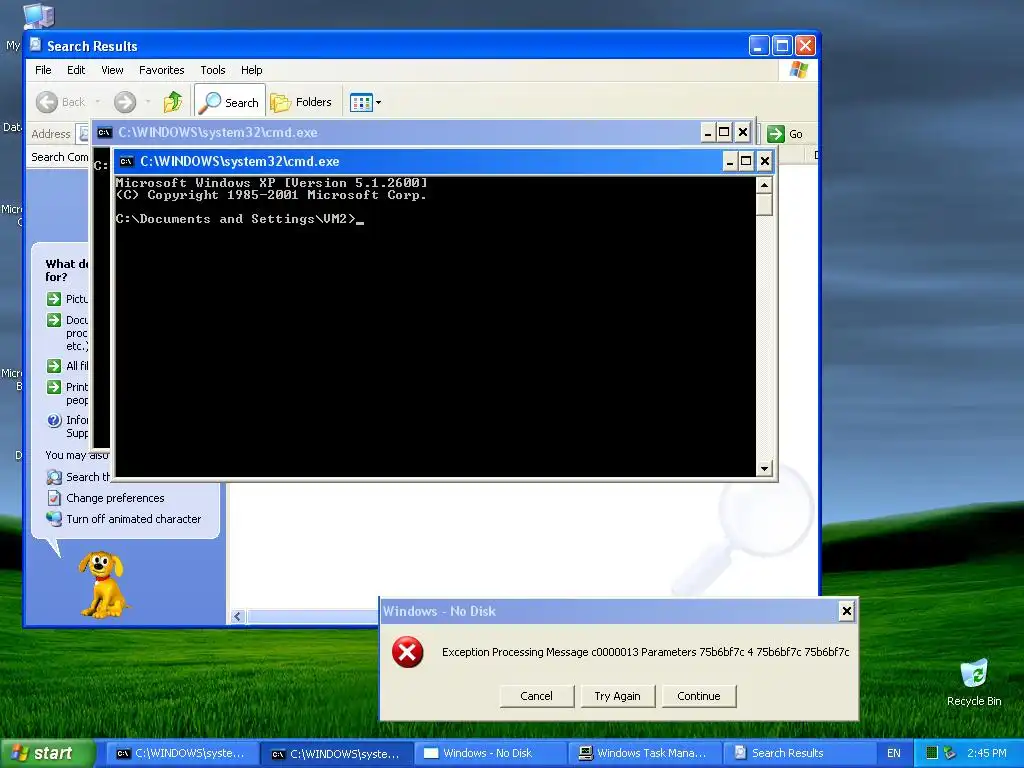Open the Start menu
Viewport: 1024px width, 768px height.
(x=47, y=753)
